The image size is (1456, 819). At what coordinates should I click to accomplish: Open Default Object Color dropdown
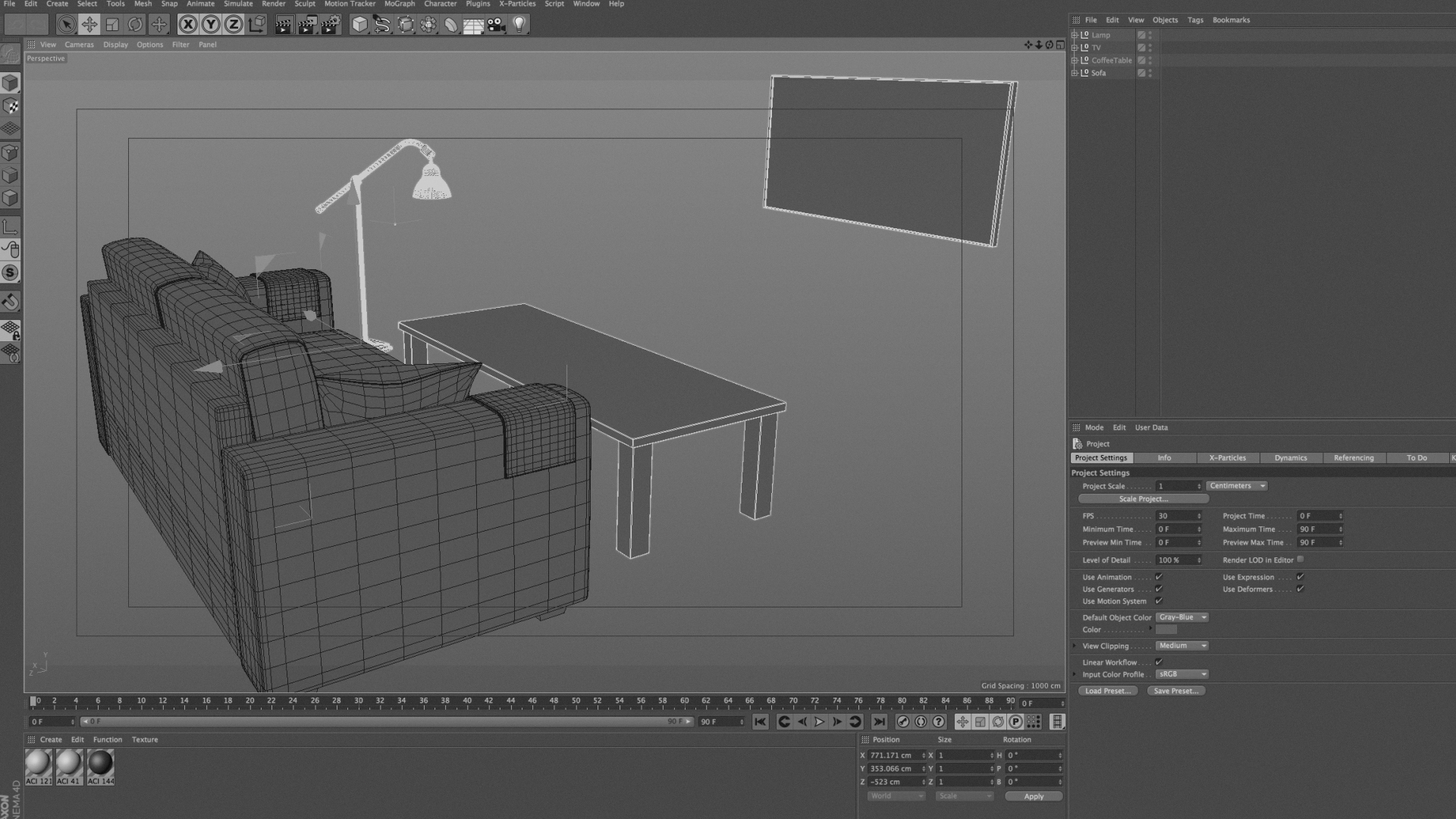point(1181,617)
